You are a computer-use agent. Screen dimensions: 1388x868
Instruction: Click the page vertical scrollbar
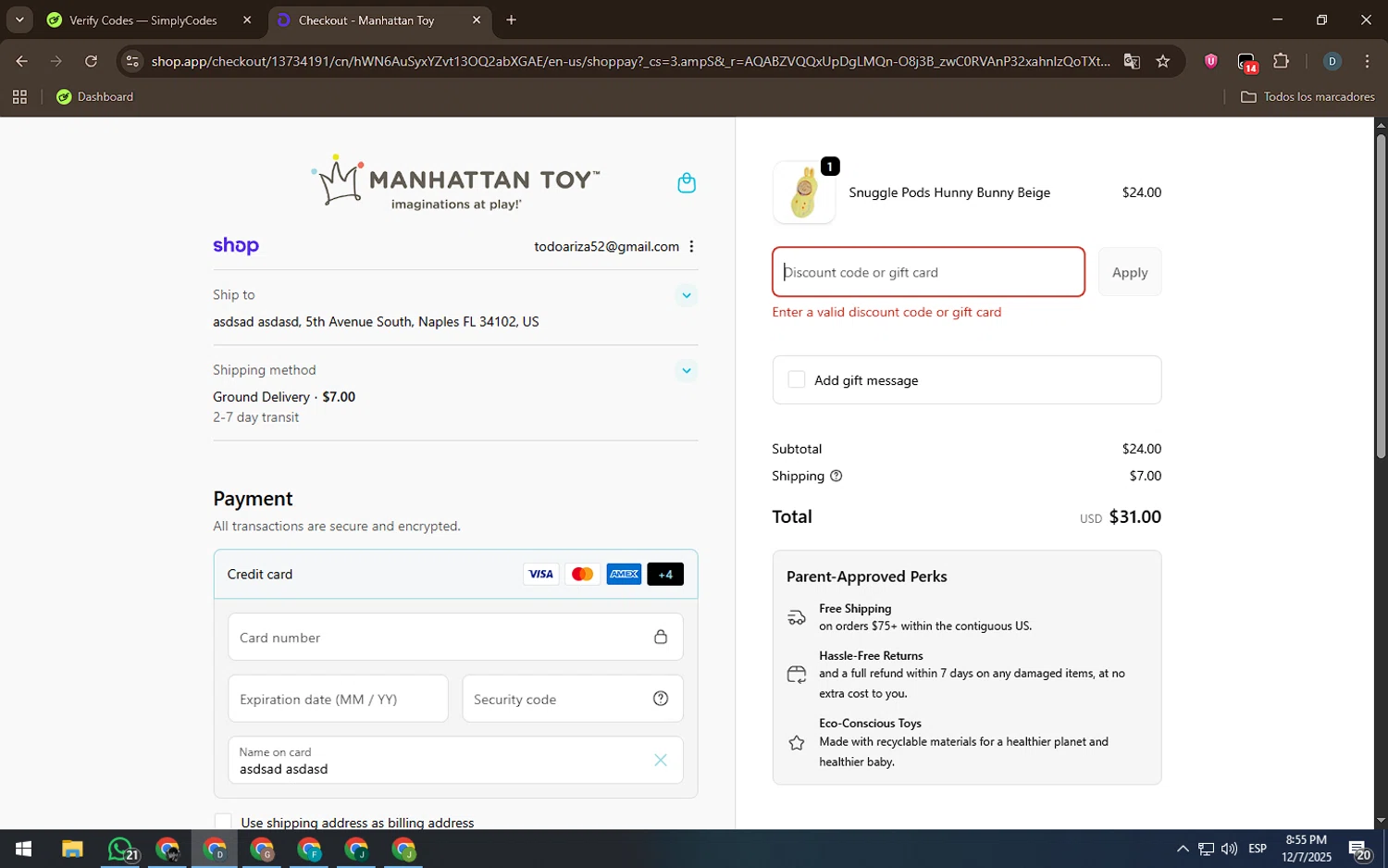tap(1381, 296)
